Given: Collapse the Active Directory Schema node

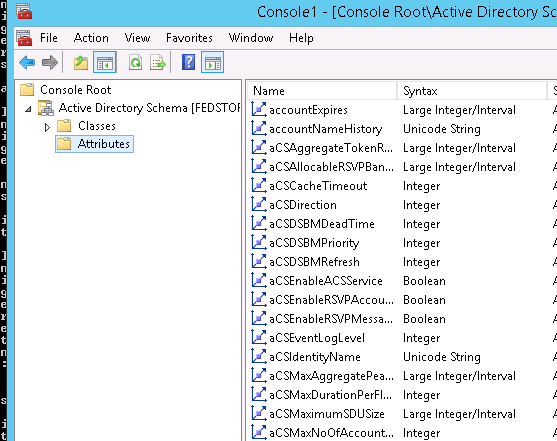Looking at the screenshot, I should (28, 109).
